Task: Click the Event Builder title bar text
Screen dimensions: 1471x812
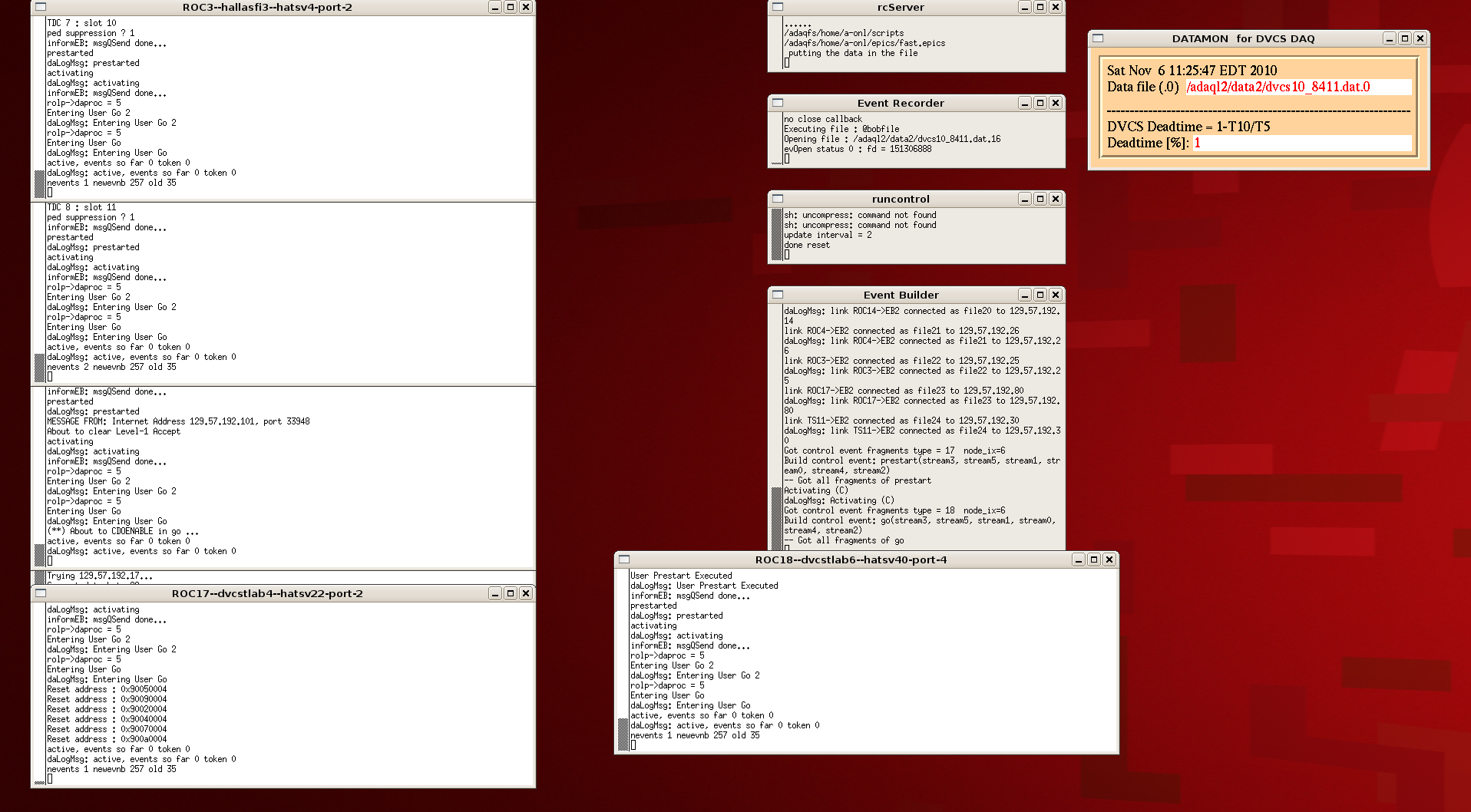Action: [901, 295]
